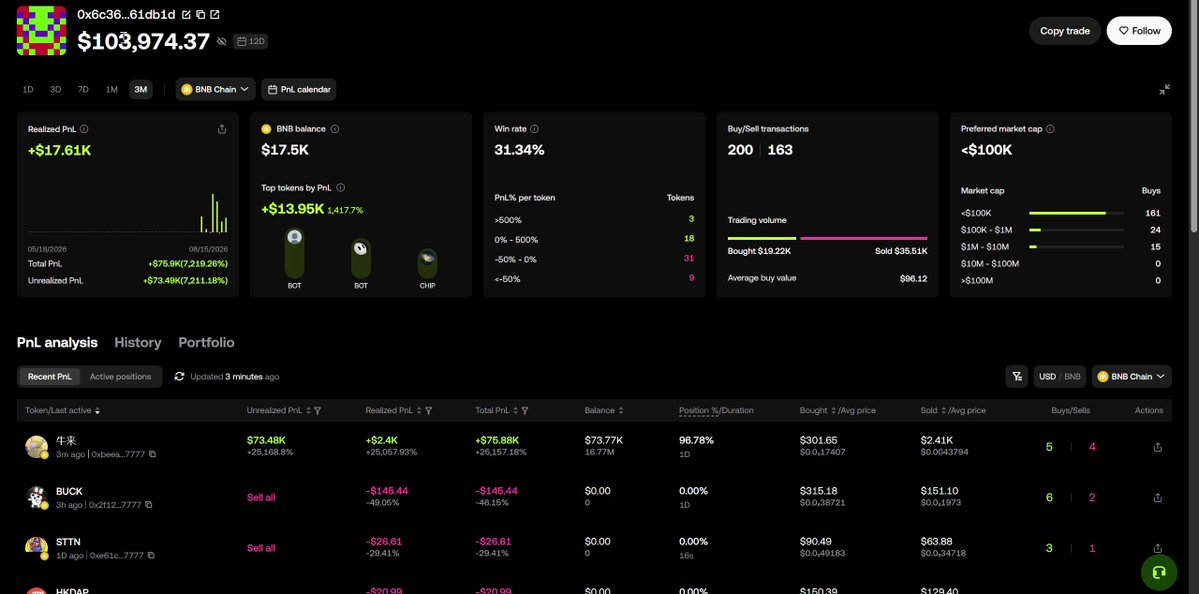Refresh the PnL analysis data

pyautogui.click(x=180, y=376)
